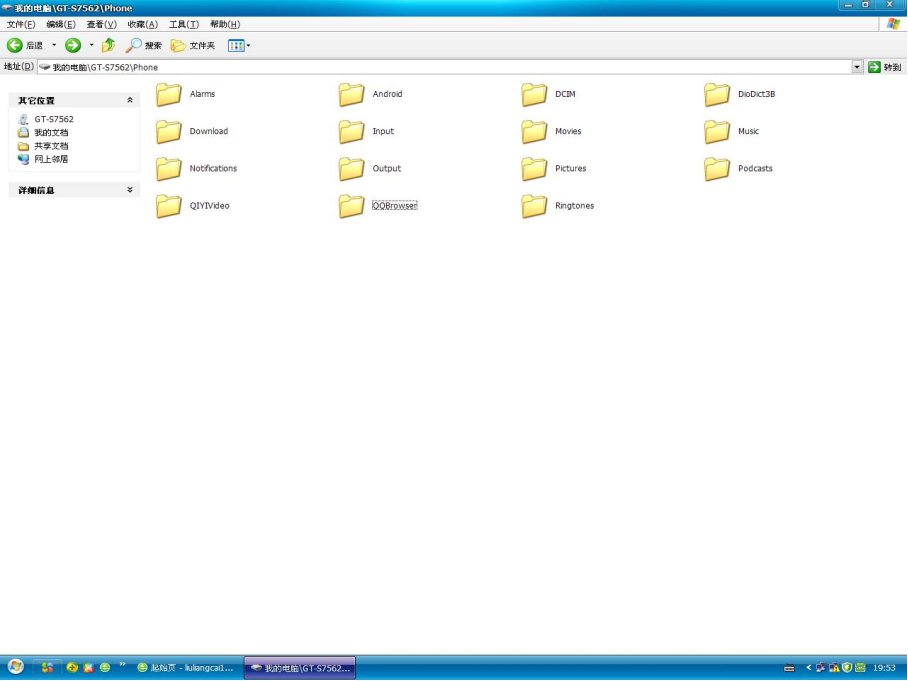Expand quick launch overflow chevron

pyautogui.click(x=122, y=664)
